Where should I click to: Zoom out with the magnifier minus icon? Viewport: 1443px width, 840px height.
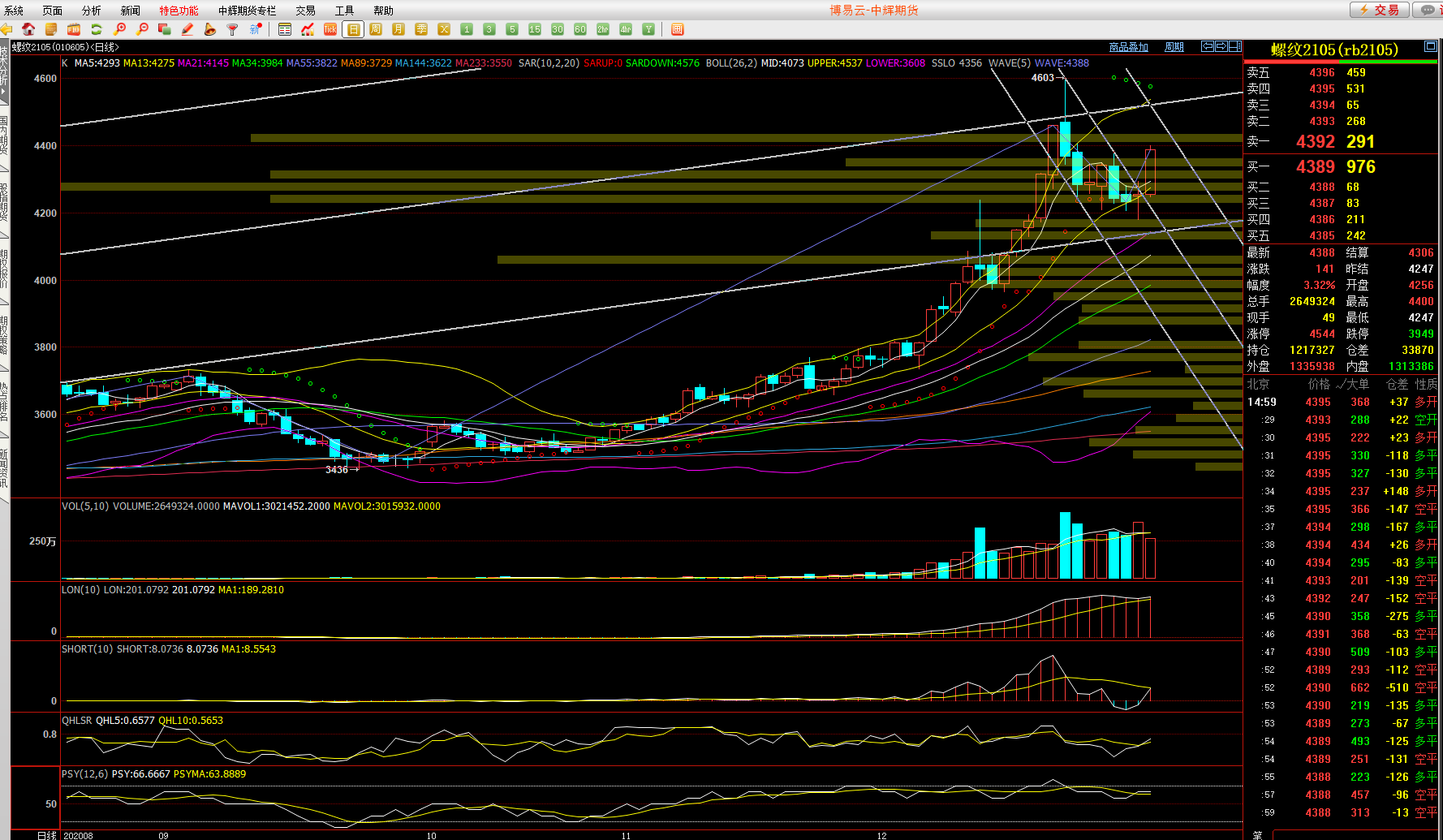[143, 29]
